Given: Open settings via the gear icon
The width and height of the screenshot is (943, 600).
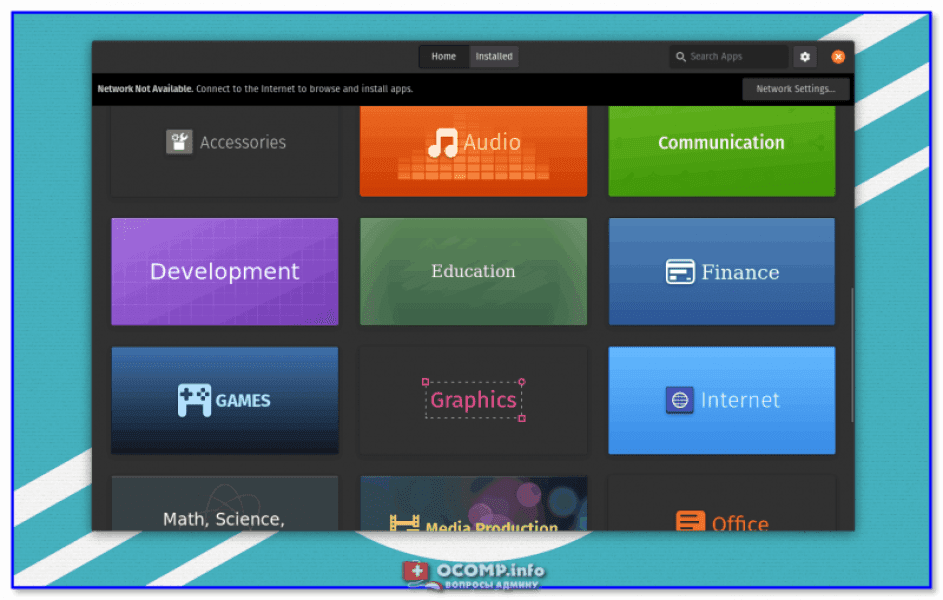Looking at the screenshot, I should point(805,57).
